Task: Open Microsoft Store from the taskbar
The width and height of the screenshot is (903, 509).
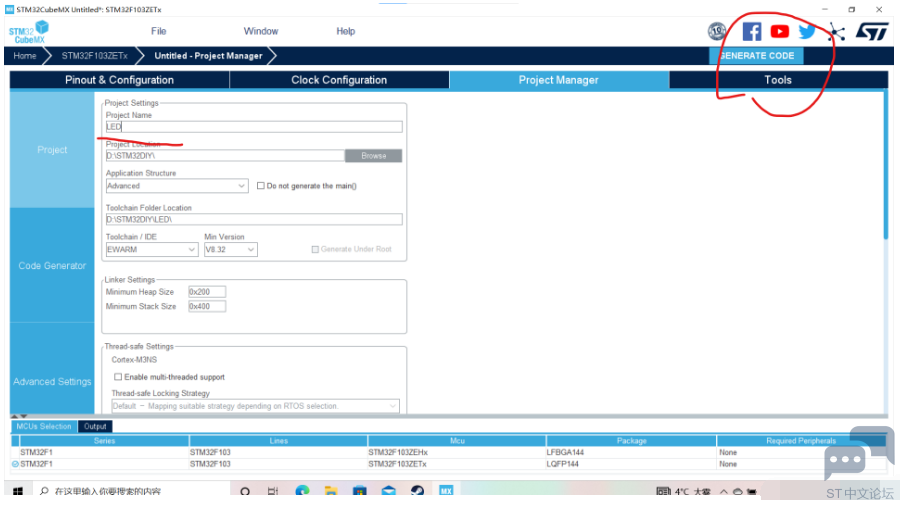Action: click(x=360, y=491)
